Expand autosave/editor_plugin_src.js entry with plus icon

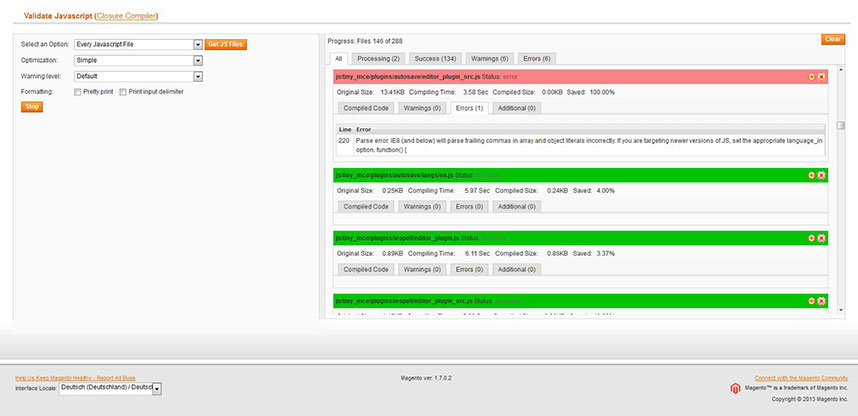click(x=811, y=77)
